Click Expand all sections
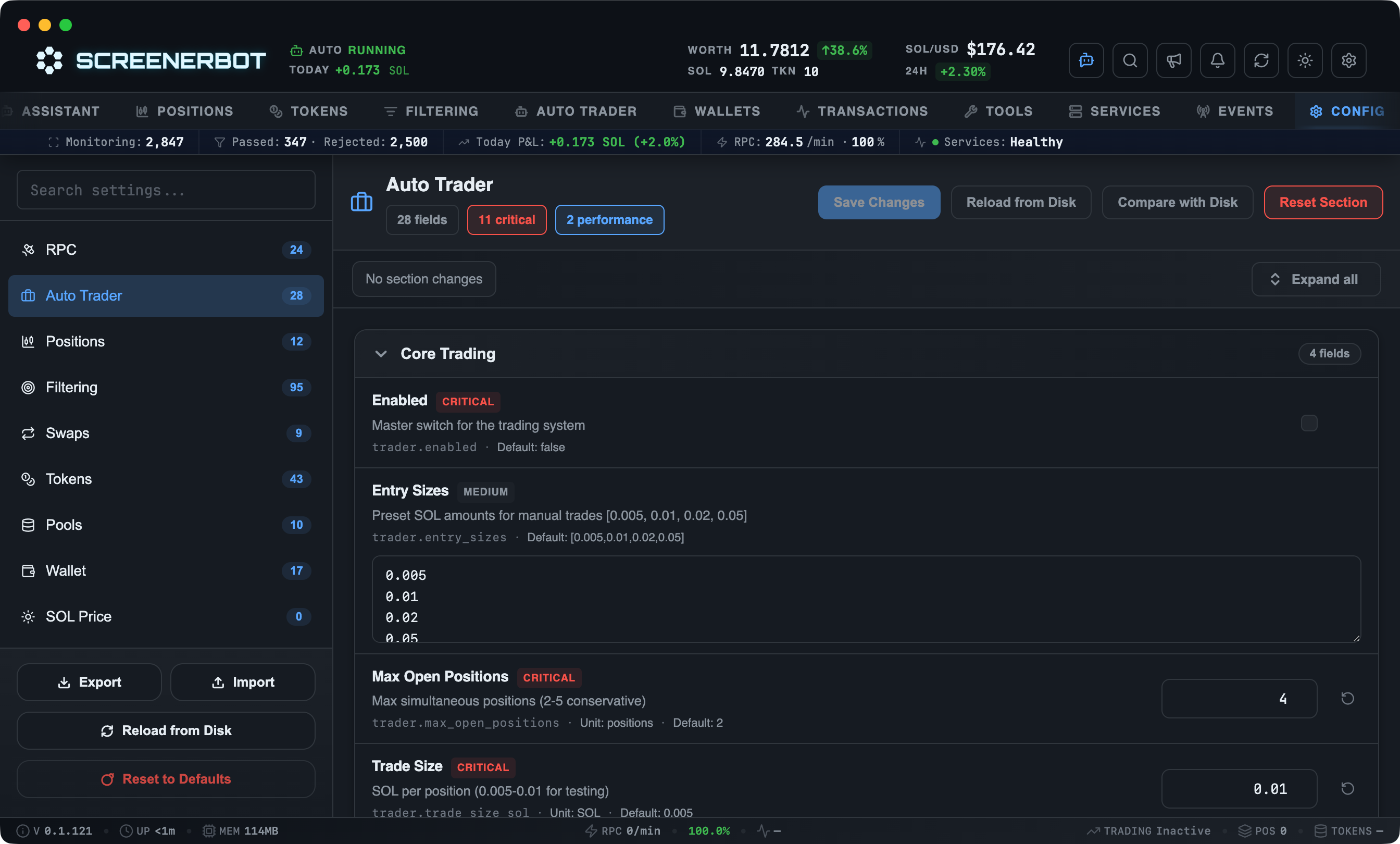The height and width of the screenshot is (844, 1400). pyautogui.click(x=1316, y=279)
